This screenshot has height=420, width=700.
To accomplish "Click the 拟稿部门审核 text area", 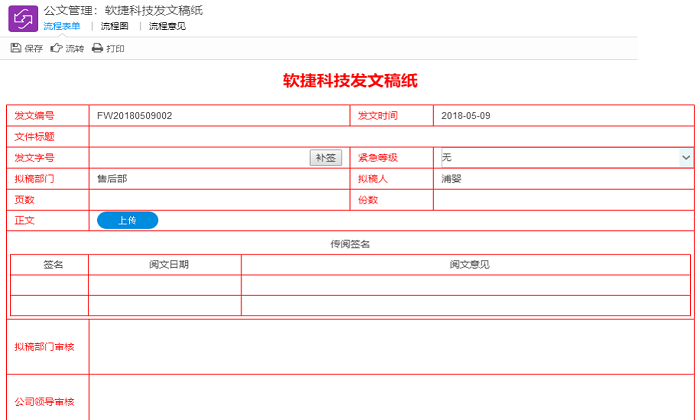I will pyautogui.click(x=392, y=347).
